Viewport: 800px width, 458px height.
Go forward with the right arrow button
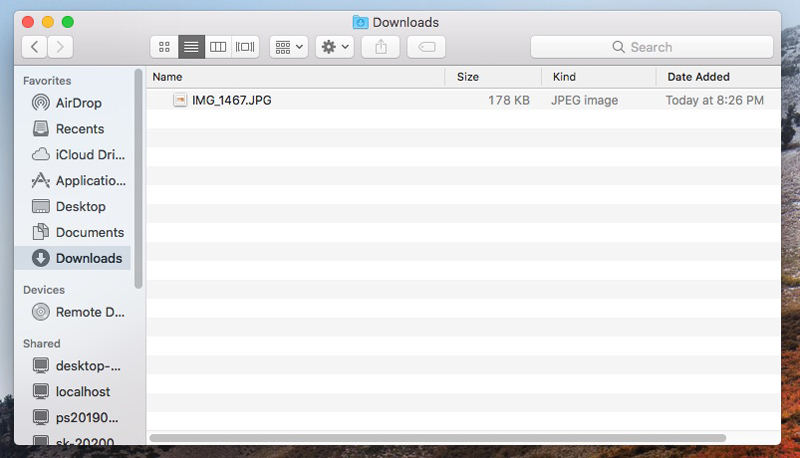pos(60,47)
